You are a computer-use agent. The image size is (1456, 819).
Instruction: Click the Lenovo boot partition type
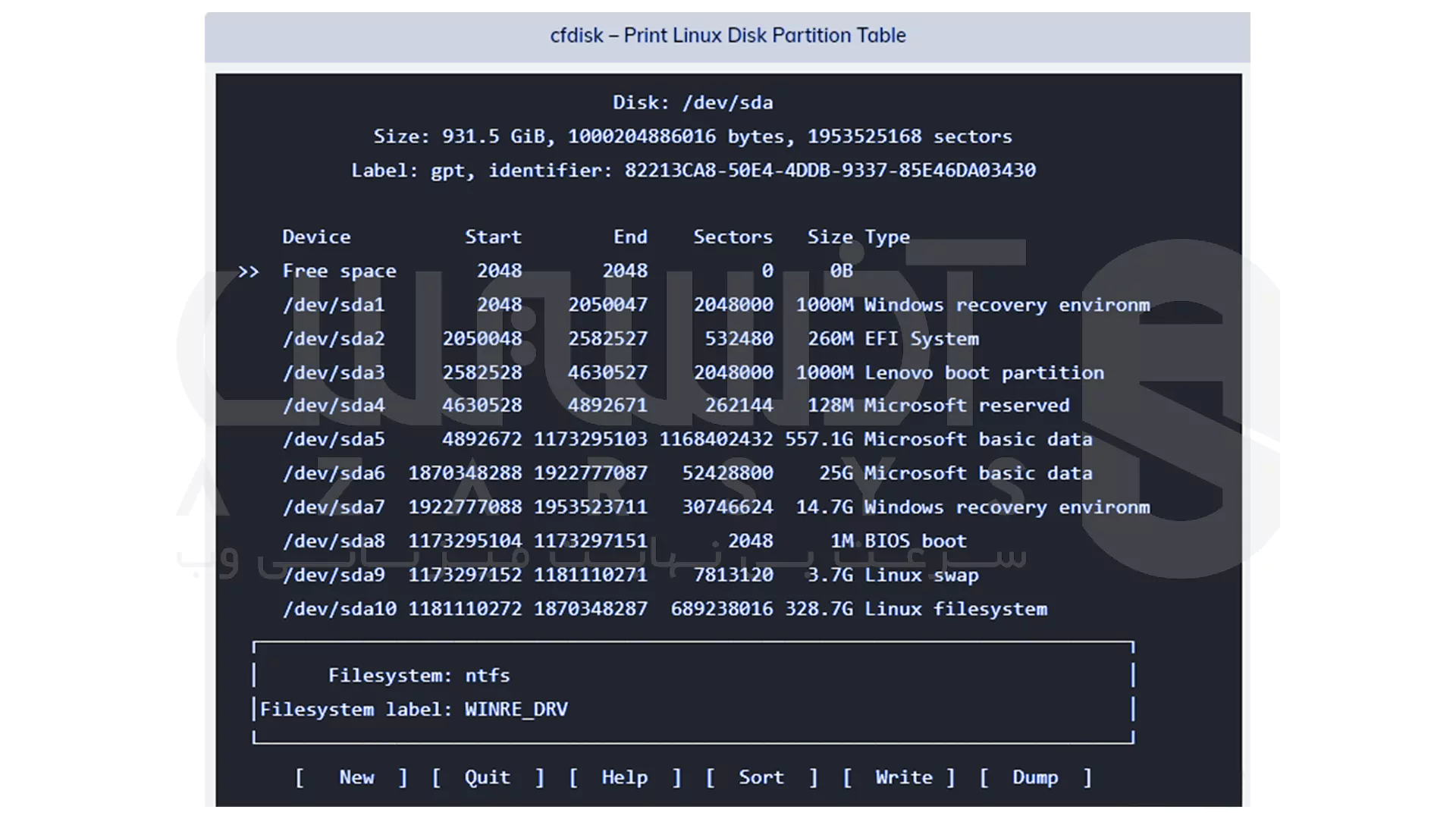pos(984,373)
